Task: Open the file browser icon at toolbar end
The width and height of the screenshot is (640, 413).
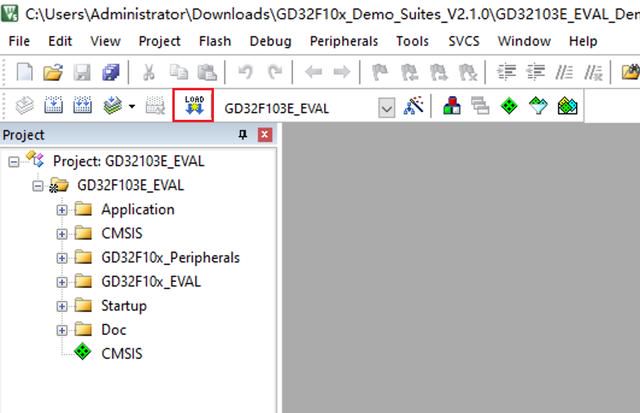Action: coord(631,72)
